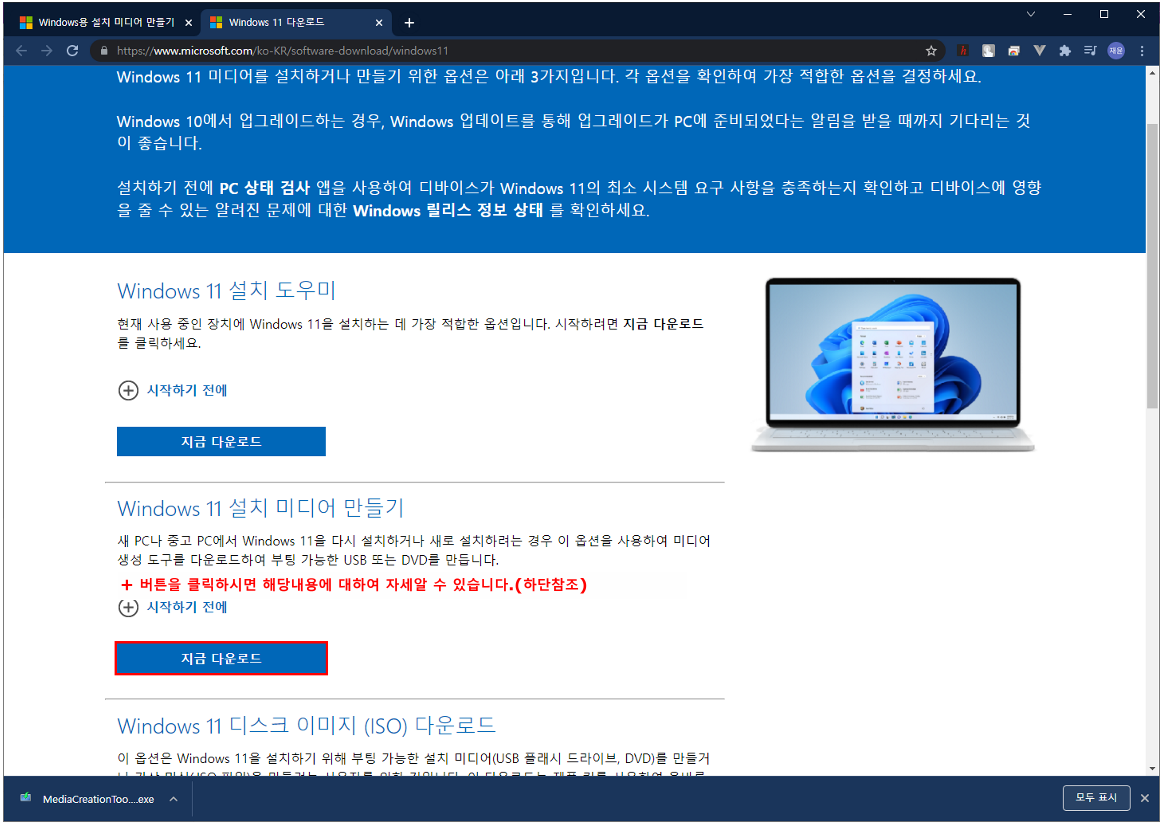This screenshot has width=1163, height=825.
Task: Expand '시작하기 전에' under 설치 미디어 만들기
Action: [x=172, y=607]
